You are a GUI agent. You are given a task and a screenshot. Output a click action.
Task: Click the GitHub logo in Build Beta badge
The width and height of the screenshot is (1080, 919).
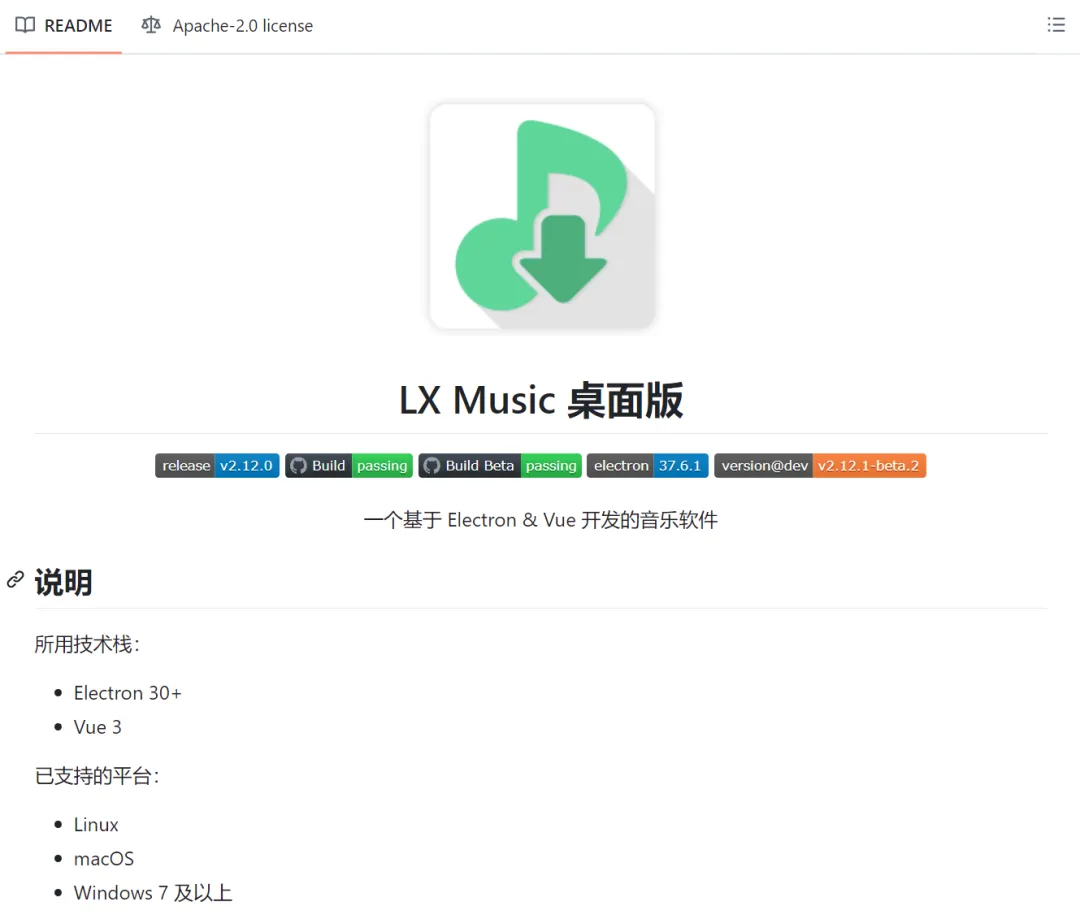[x=432, y=466]
